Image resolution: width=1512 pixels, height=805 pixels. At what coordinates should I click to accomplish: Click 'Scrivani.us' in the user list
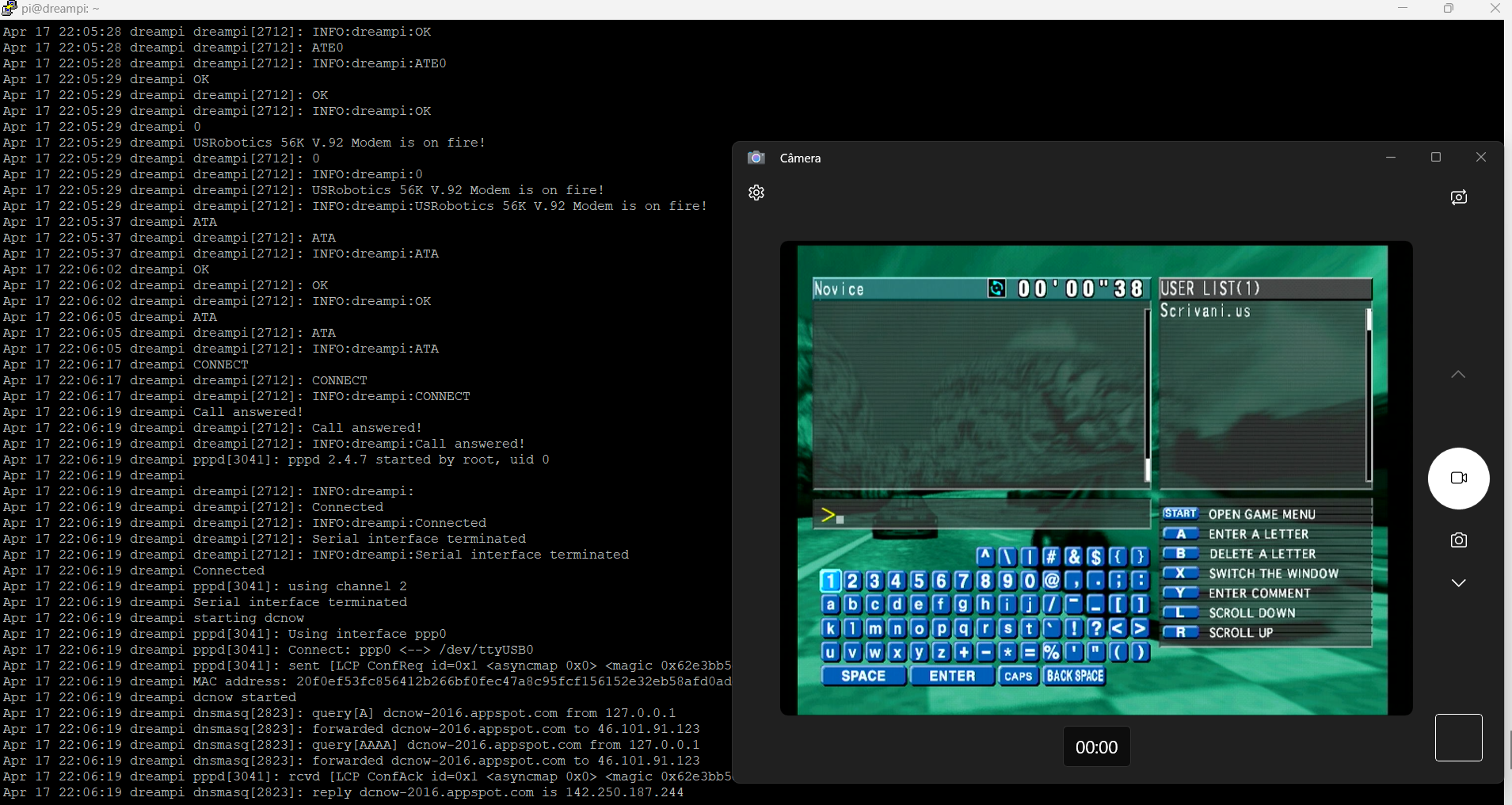[x=1205, y=311]
